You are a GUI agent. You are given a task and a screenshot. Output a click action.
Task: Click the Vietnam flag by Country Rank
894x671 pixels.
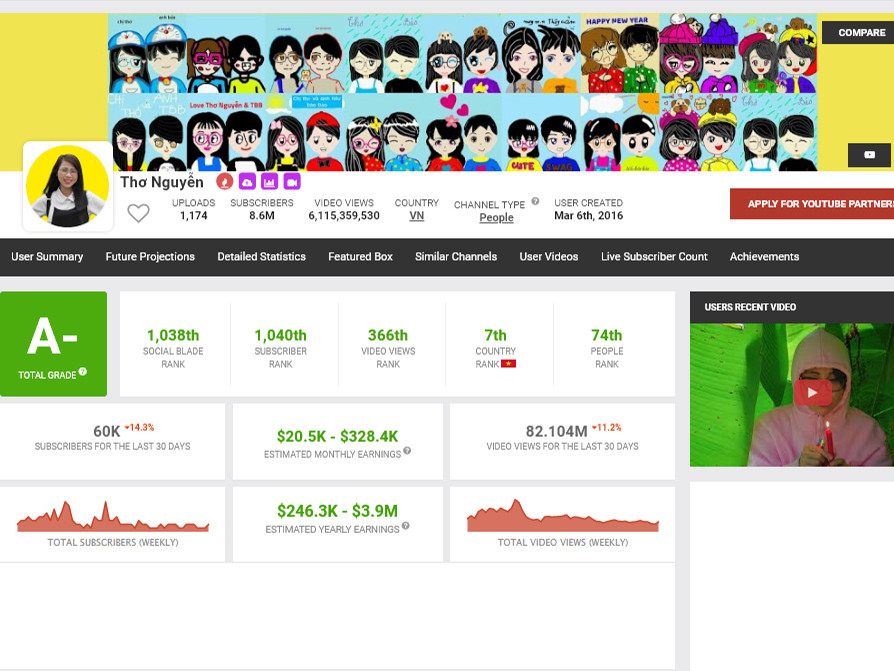pyautogui.click(x=509, y=364)
